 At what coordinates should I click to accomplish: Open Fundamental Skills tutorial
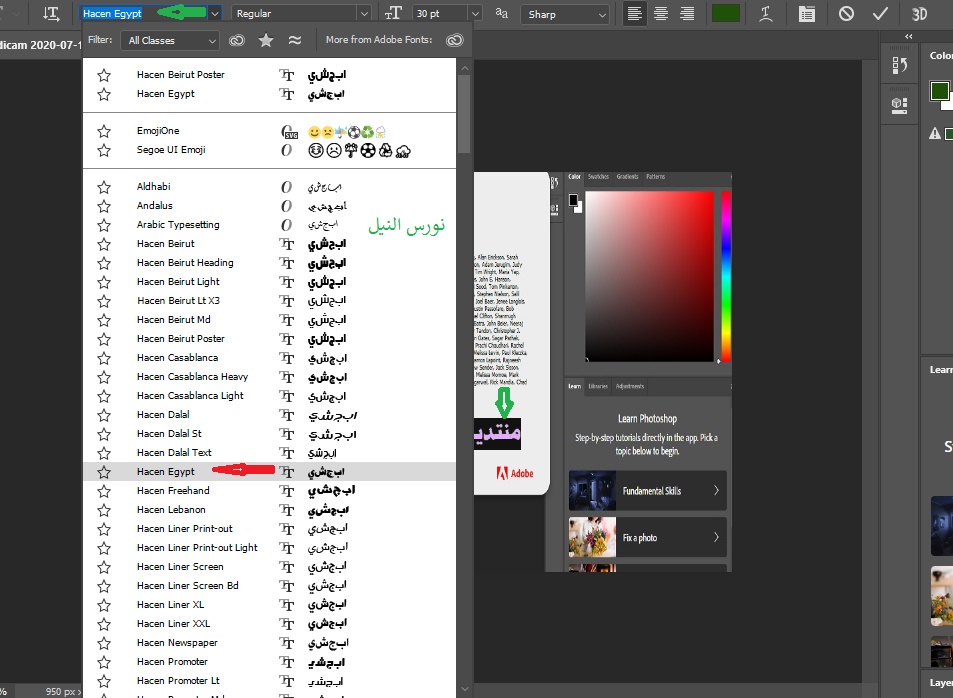(x=647, y=491)
